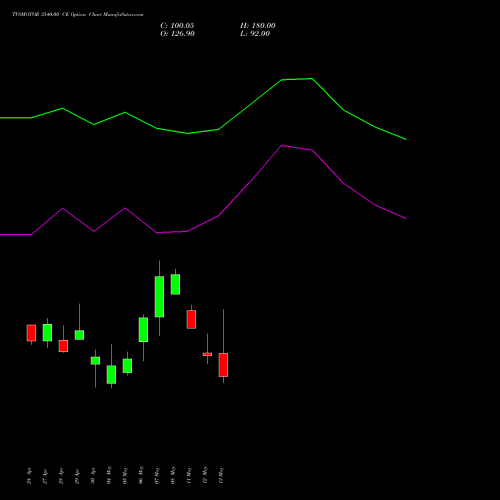Click the red candle for 24 Apr

pyautogui.click(x=31, y=333)
